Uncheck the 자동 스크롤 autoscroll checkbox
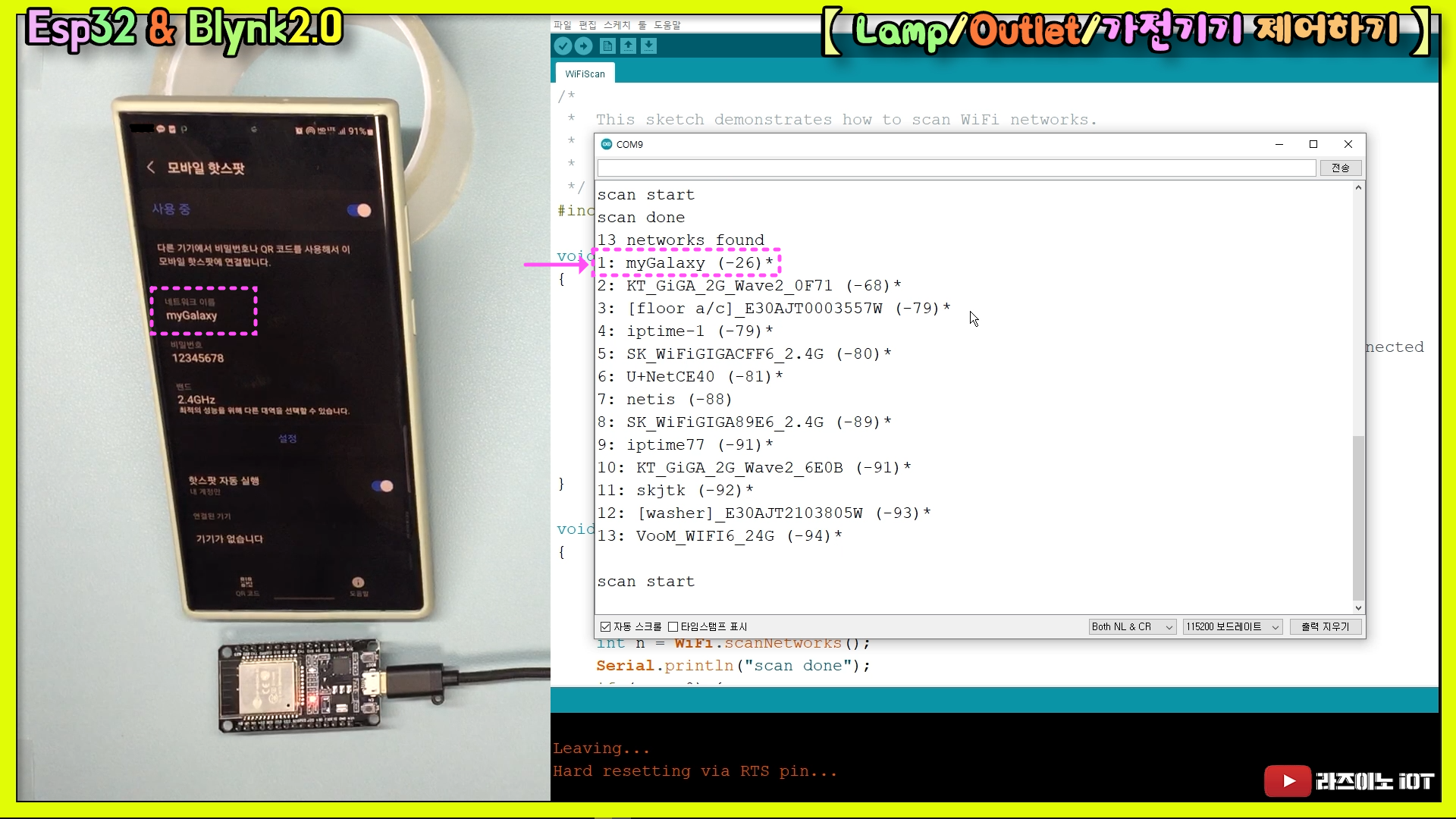This screenshot has height=819, width=1456. [605, 626]
